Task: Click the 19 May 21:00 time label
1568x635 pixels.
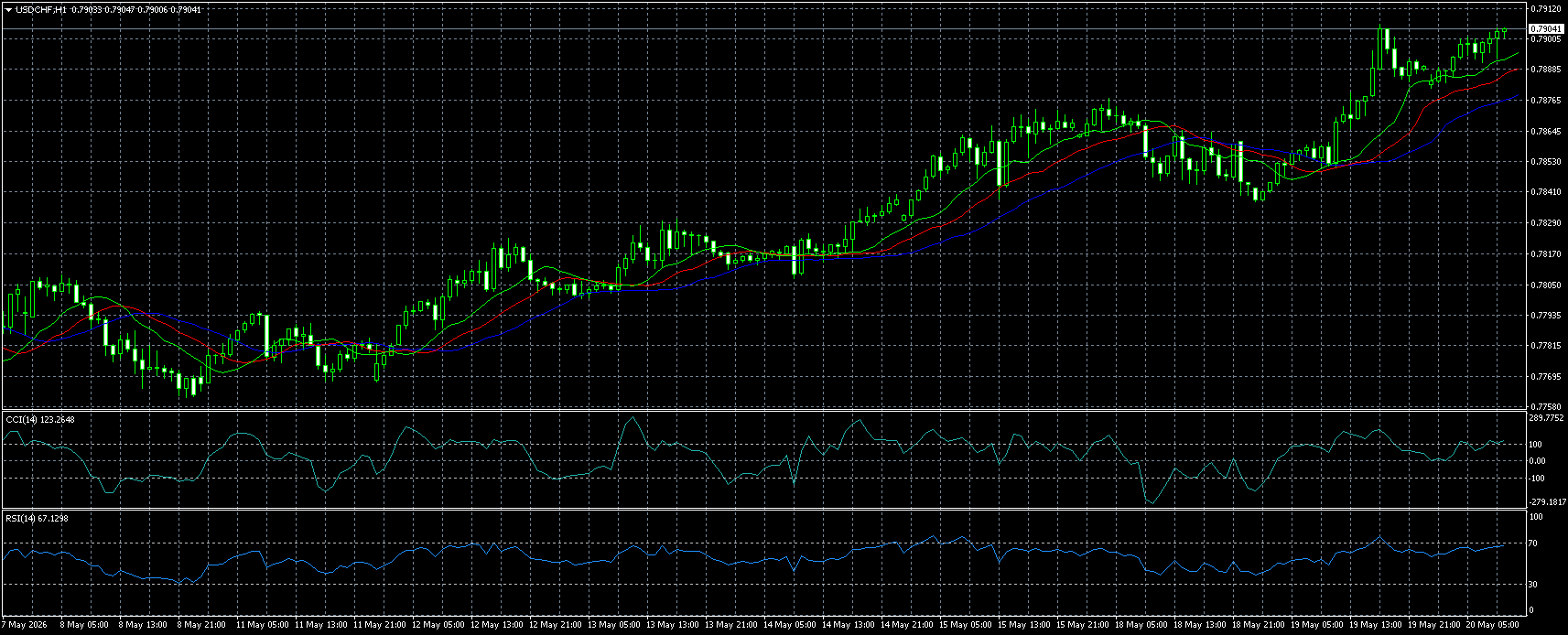Action: point(1434,625)
